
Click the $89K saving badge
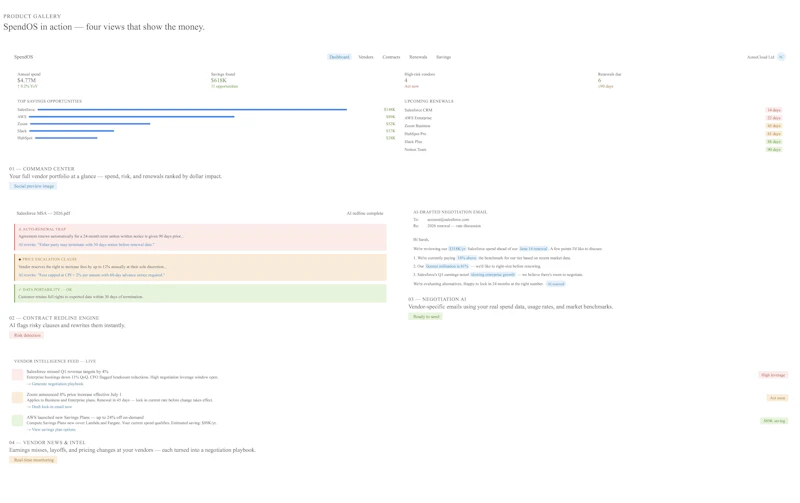coord(774,421)
